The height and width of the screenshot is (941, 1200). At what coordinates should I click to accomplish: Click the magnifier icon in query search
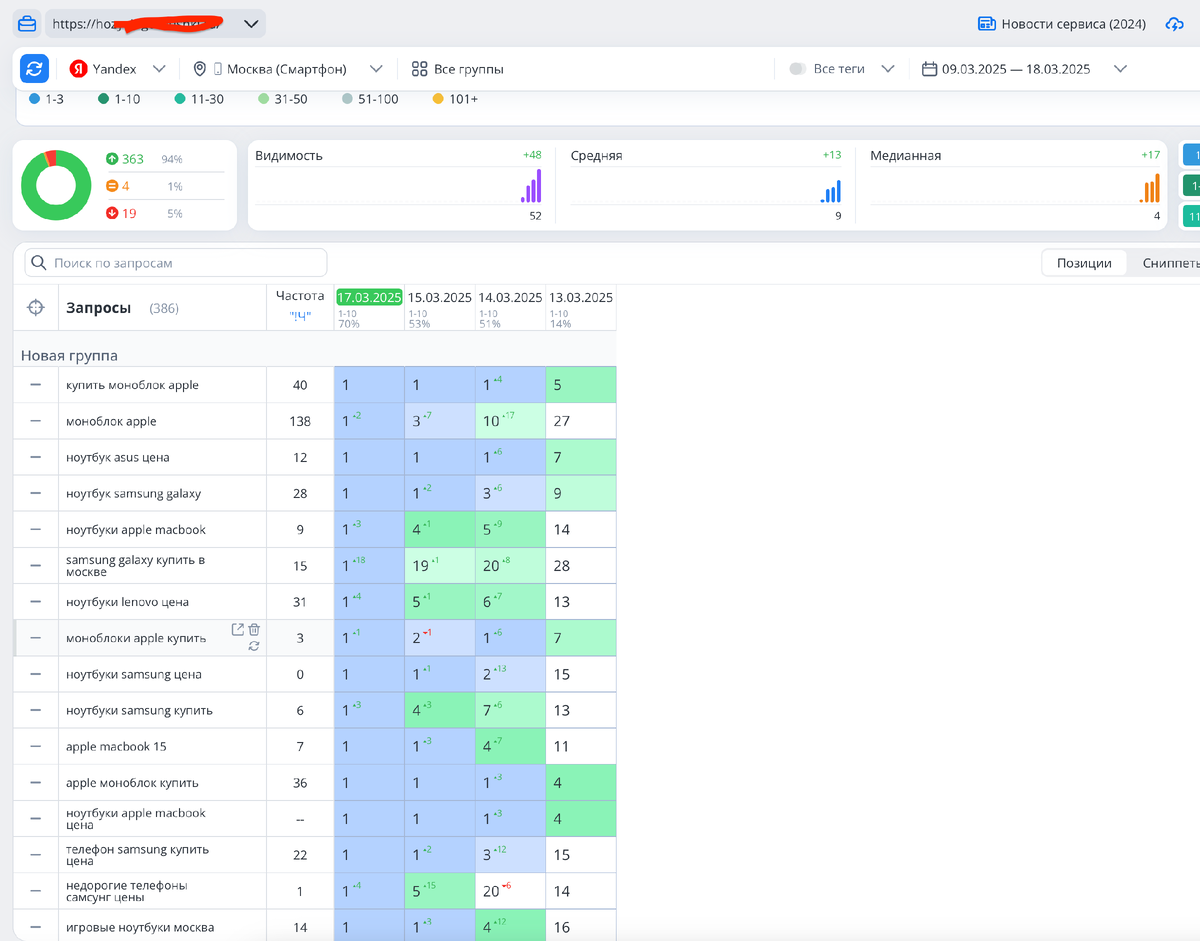coord(39,263)
